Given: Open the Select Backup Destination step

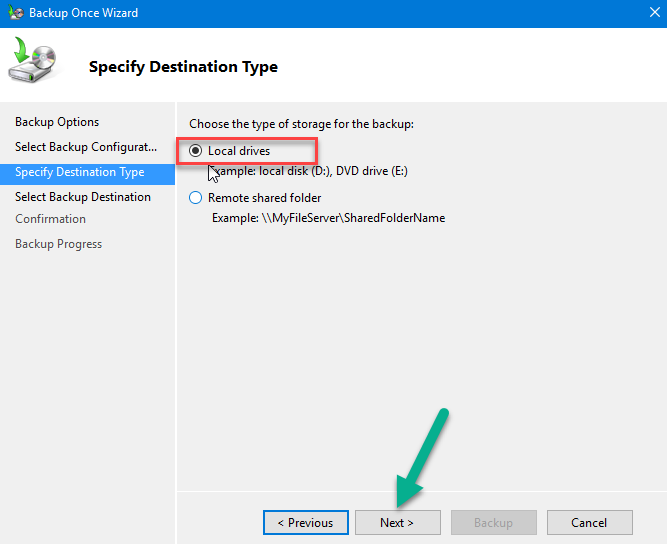Looking at the screenshot, I should pos(83,197).
